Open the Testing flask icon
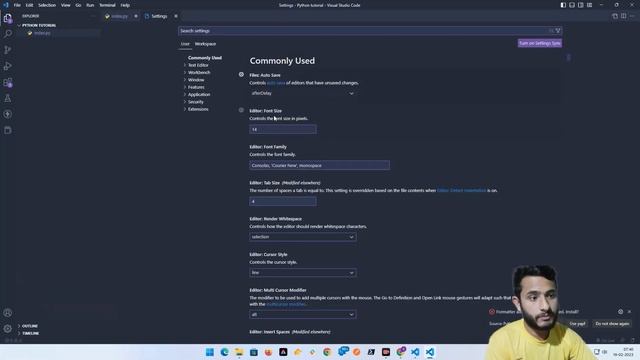 point(8,98)
